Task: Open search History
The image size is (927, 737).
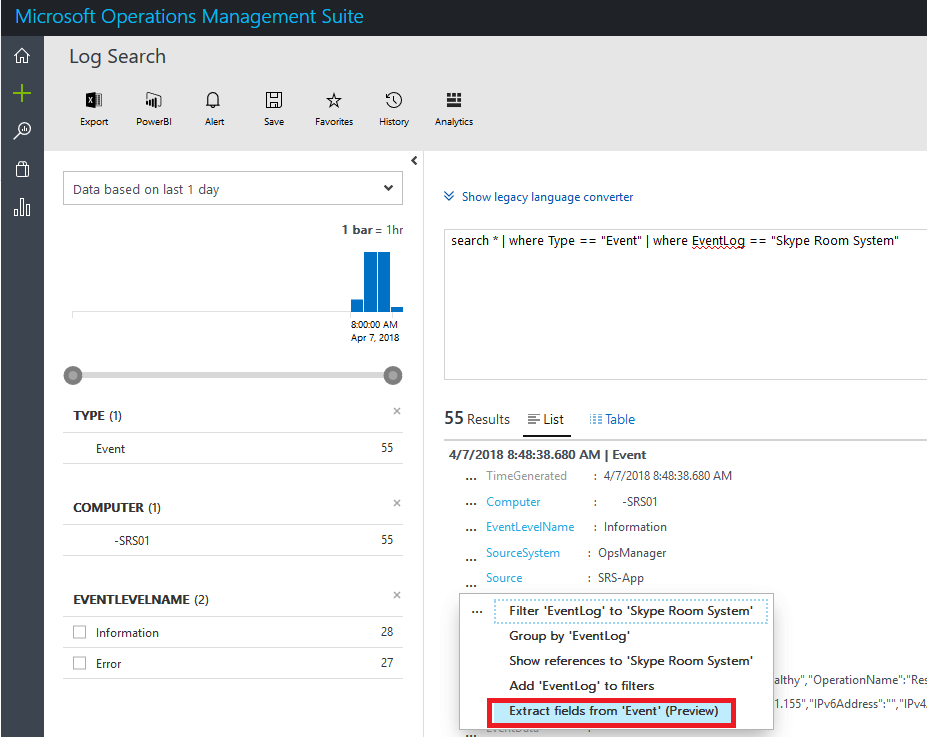Action: pyautogui.click(x=394, y=109)
